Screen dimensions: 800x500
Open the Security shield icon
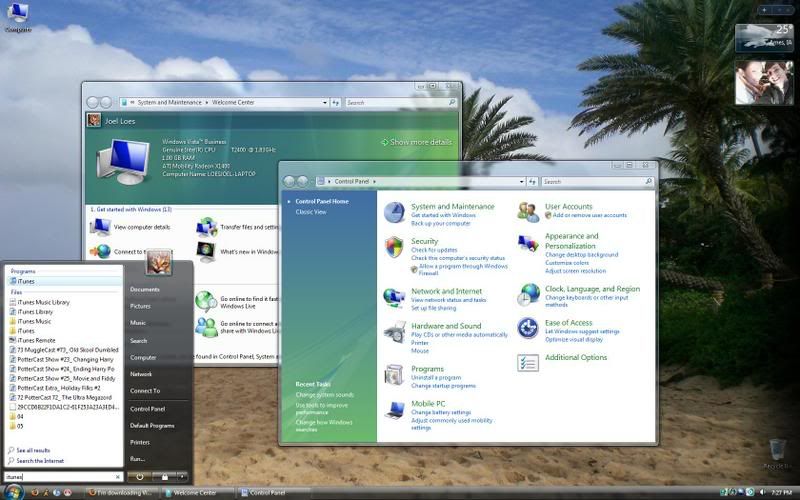[x=394, y=247]
